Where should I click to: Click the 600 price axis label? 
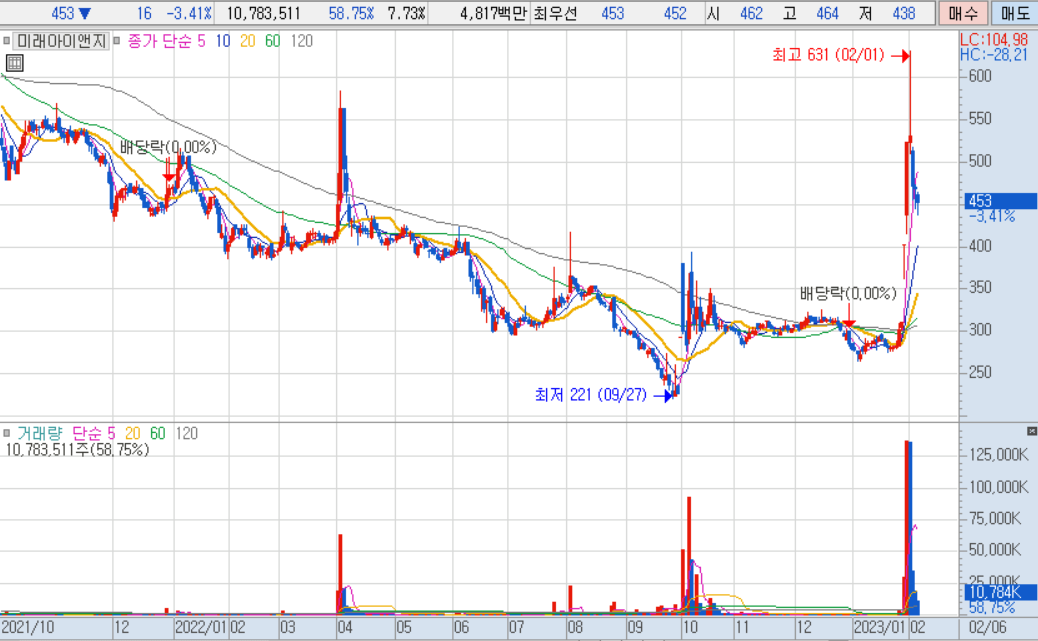click(980, 76)
